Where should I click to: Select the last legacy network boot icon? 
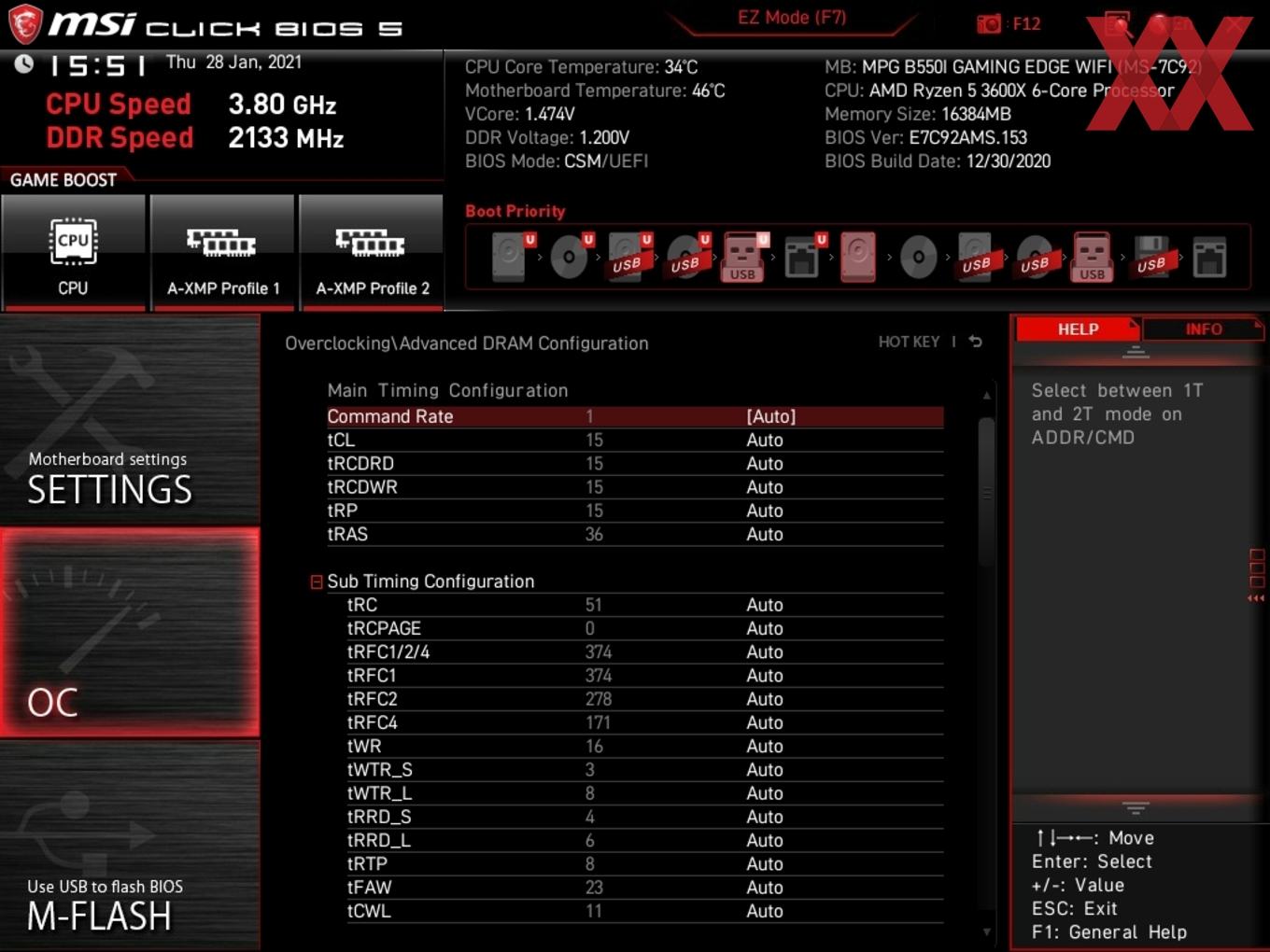pos(1209,257)
